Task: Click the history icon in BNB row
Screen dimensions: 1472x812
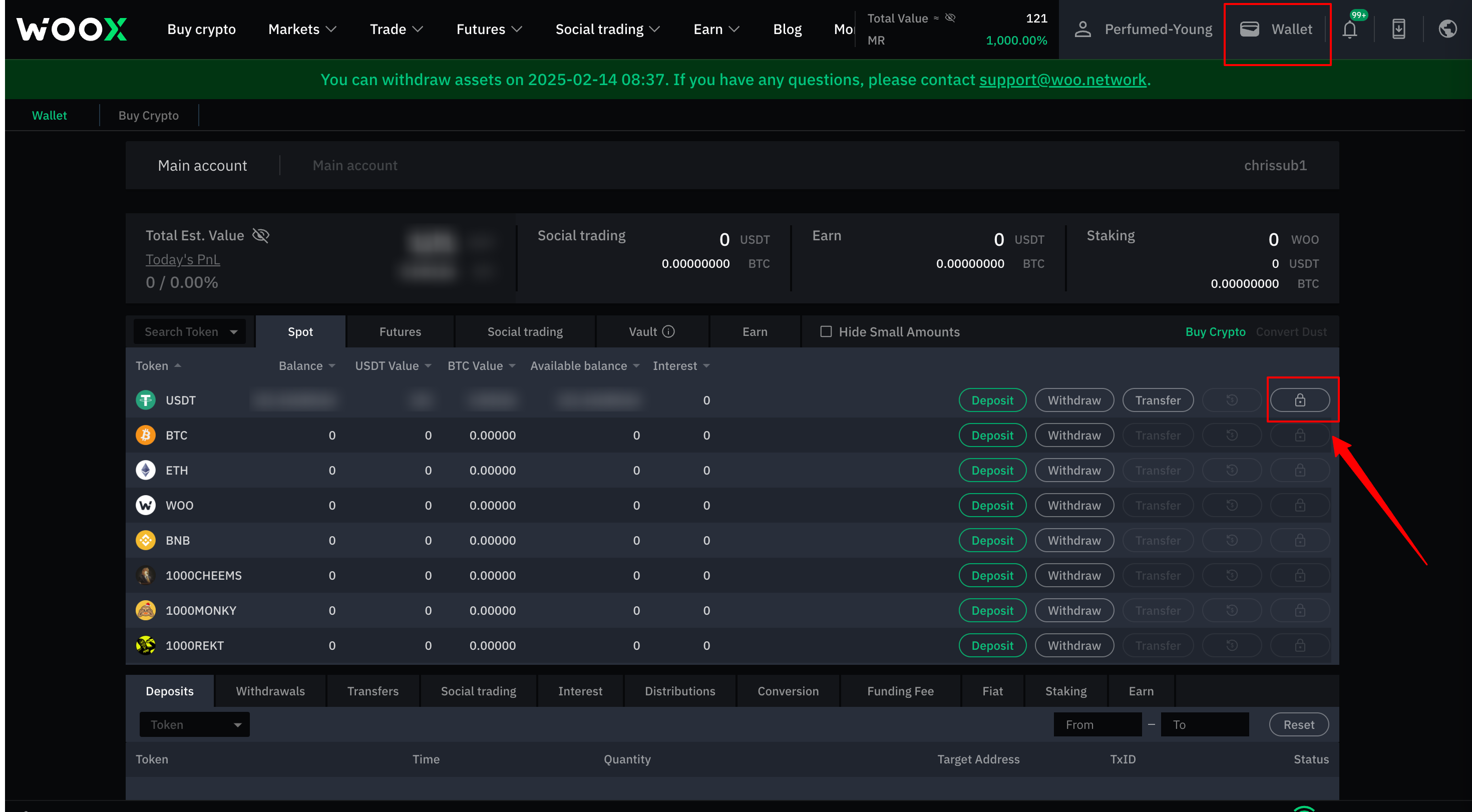Action: [1232, 540]
